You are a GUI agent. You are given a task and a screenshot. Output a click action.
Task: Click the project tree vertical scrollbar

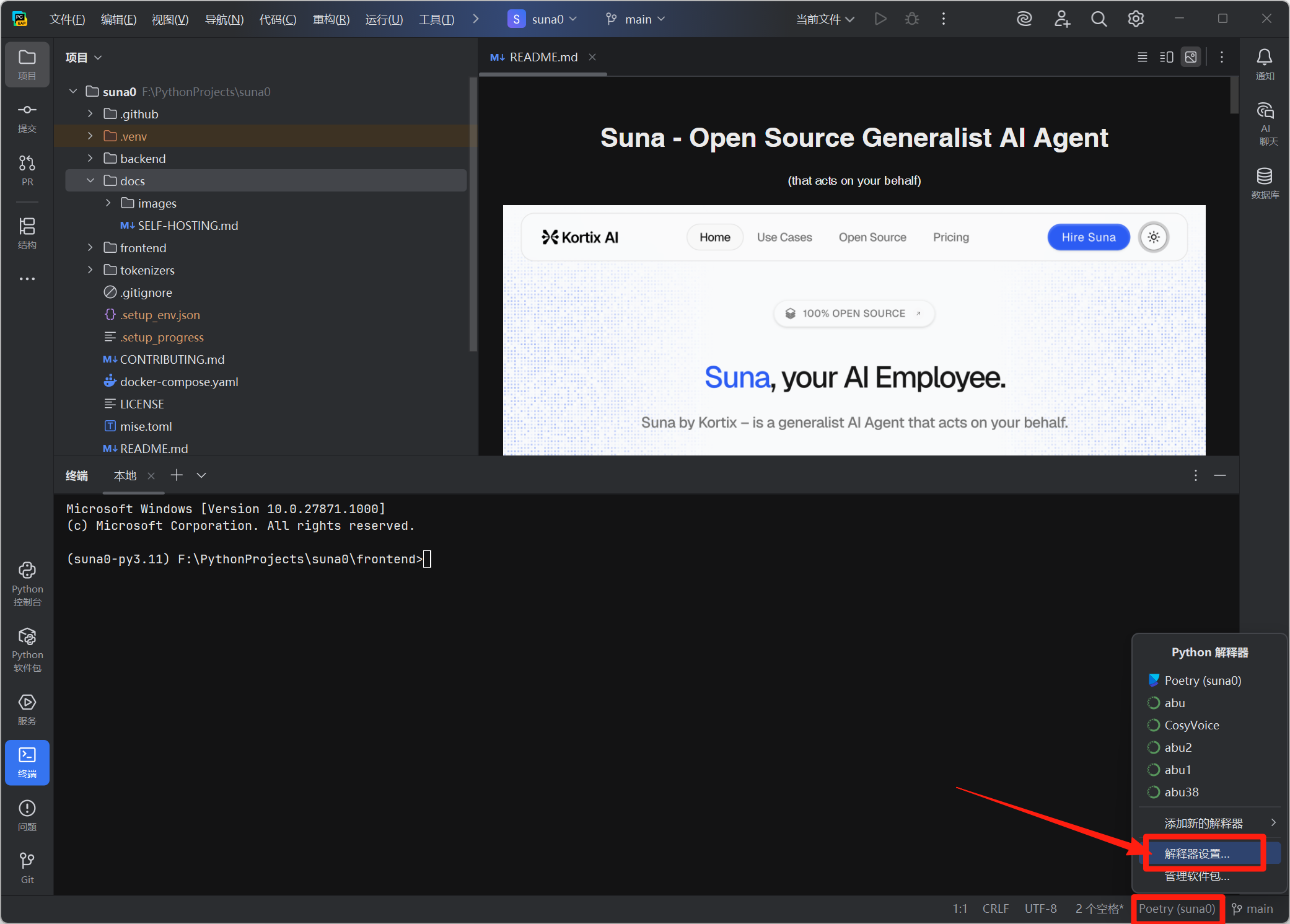[473, 214]
